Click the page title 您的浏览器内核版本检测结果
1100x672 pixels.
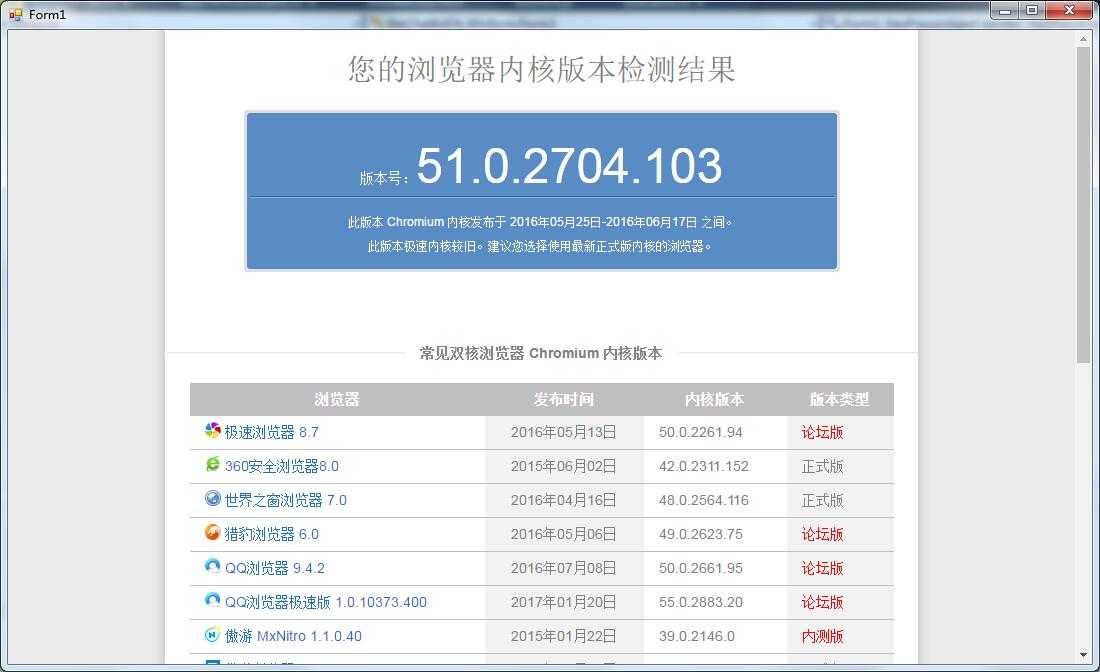[x=542, y=69]
